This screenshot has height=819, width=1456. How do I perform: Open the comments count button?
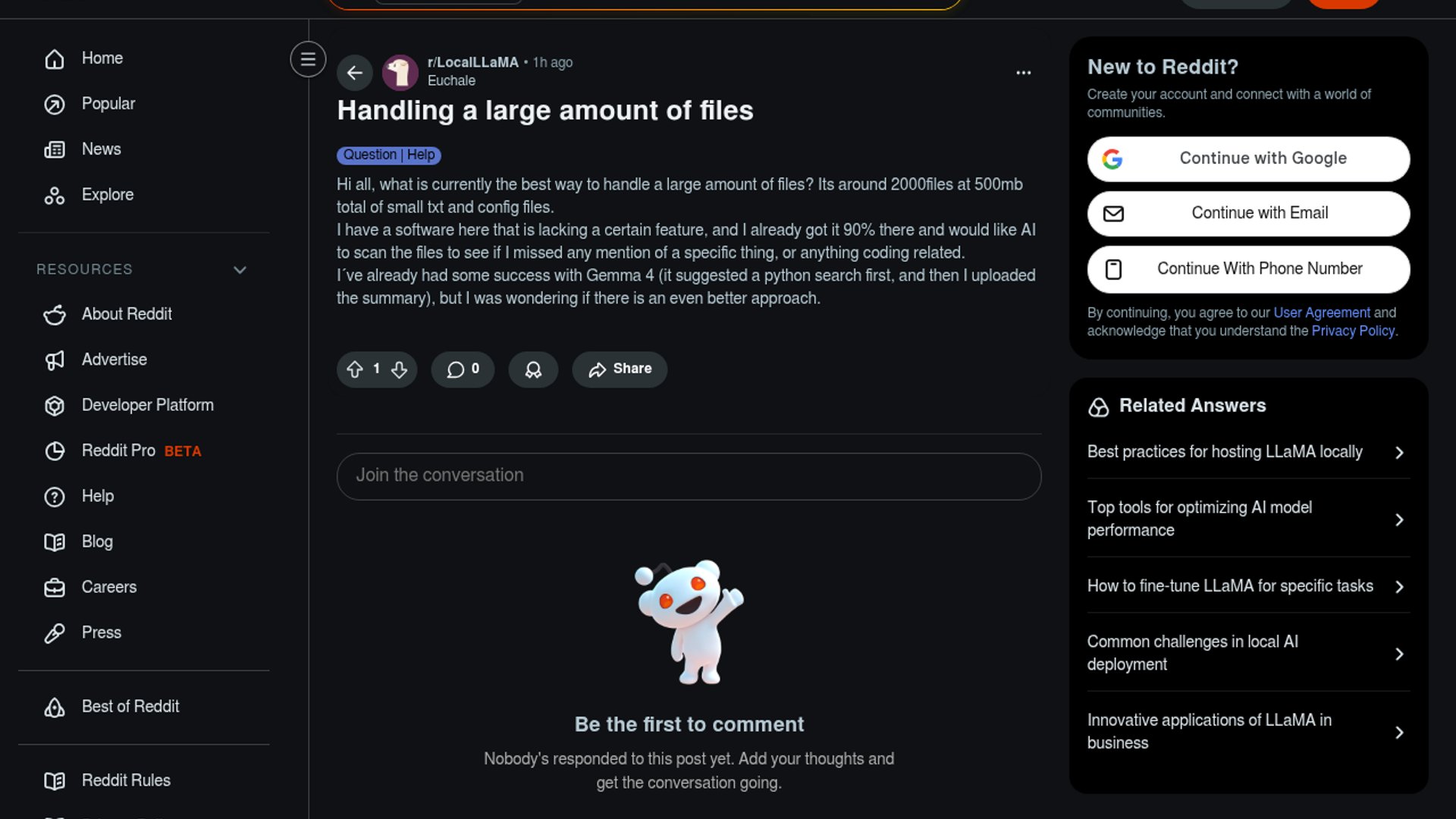[x=463, y=369]
